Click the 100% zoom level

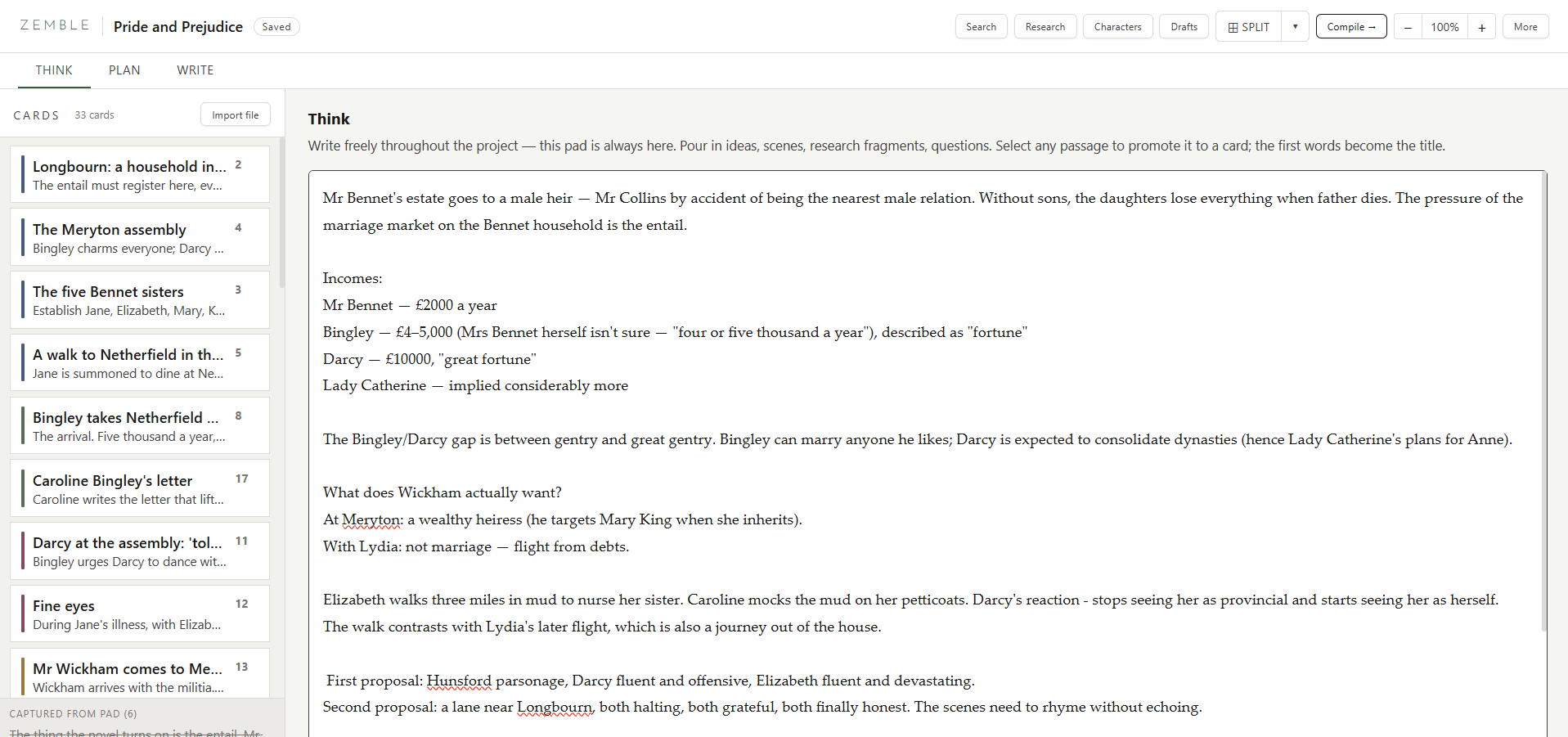pos(1444,27)
